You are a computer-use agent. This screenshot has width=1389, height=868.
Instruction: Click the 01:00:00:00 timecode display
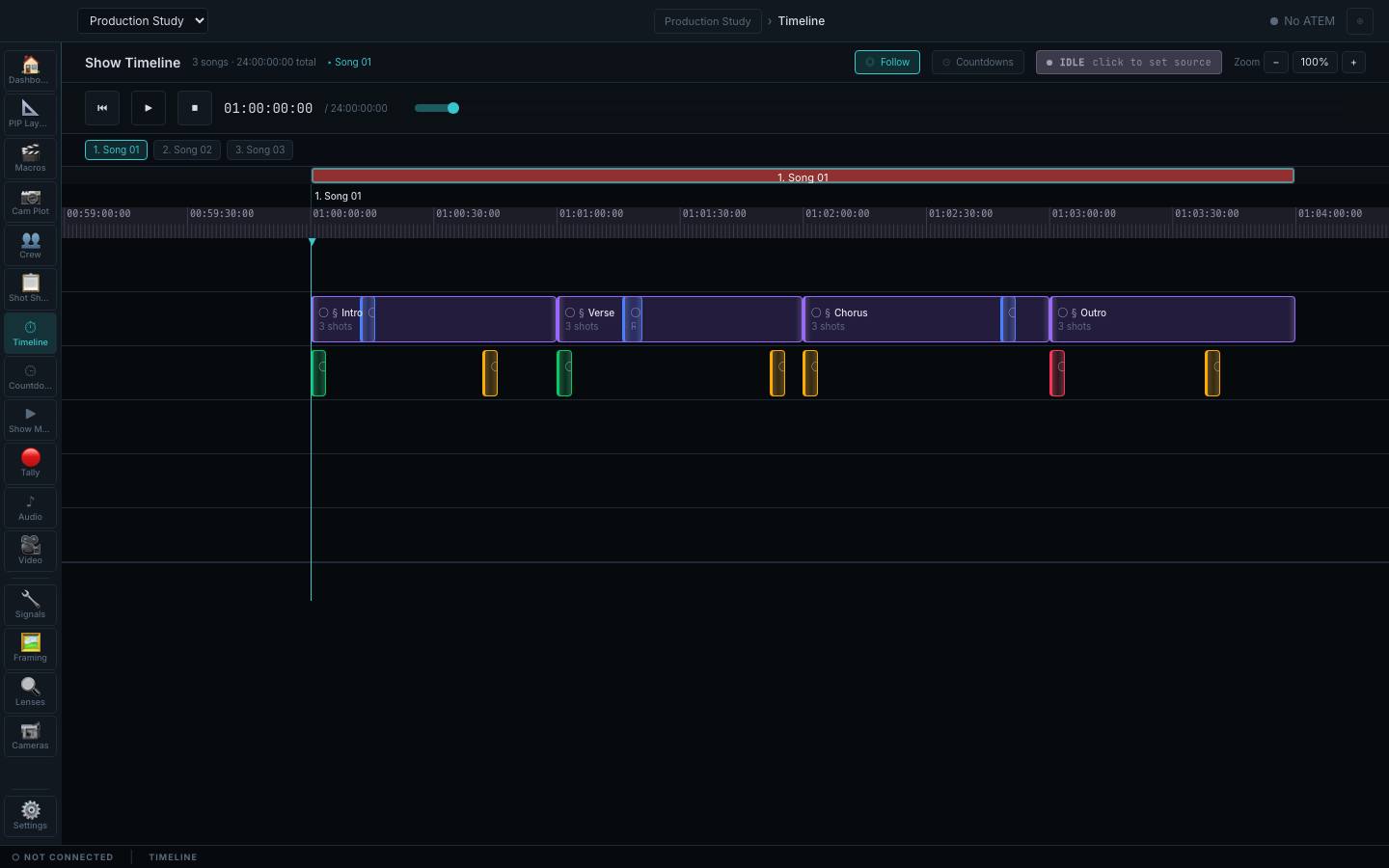point(268,108)
